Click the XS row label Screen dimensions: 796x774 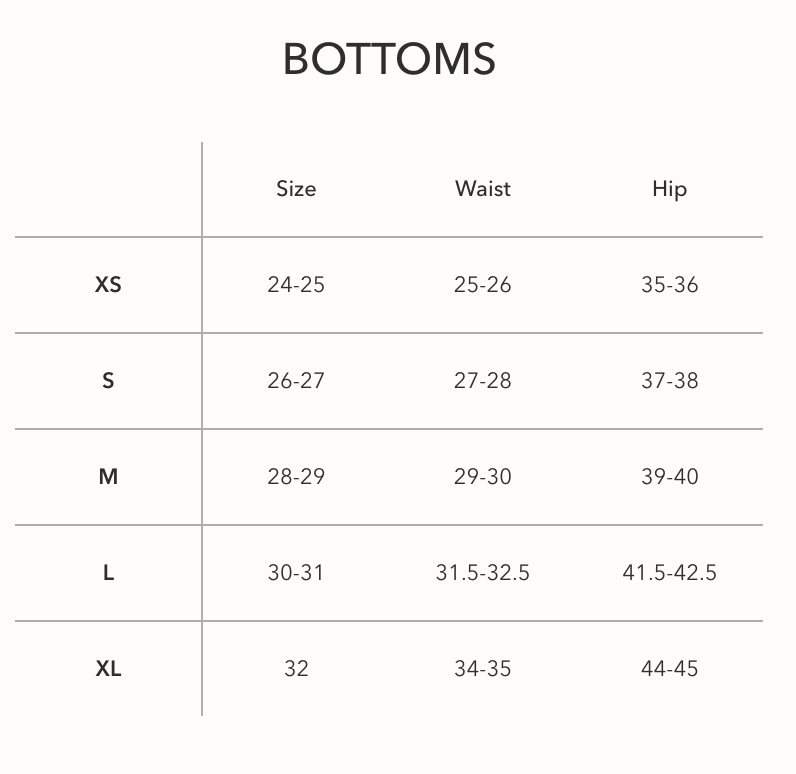tap(108, 284)
